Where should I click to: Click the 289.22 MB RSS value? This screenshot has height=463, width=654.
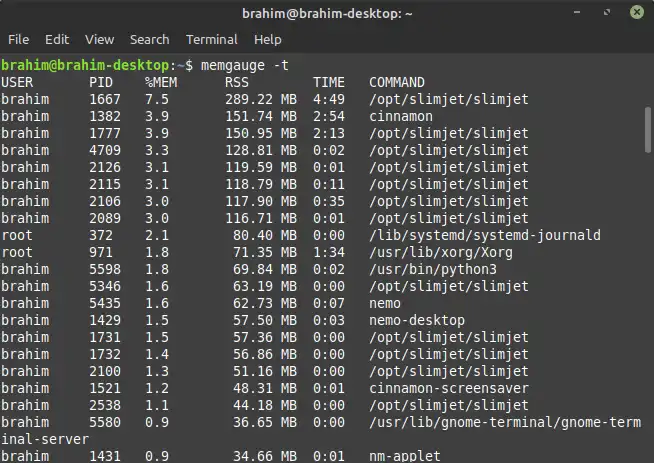[261, 99]
